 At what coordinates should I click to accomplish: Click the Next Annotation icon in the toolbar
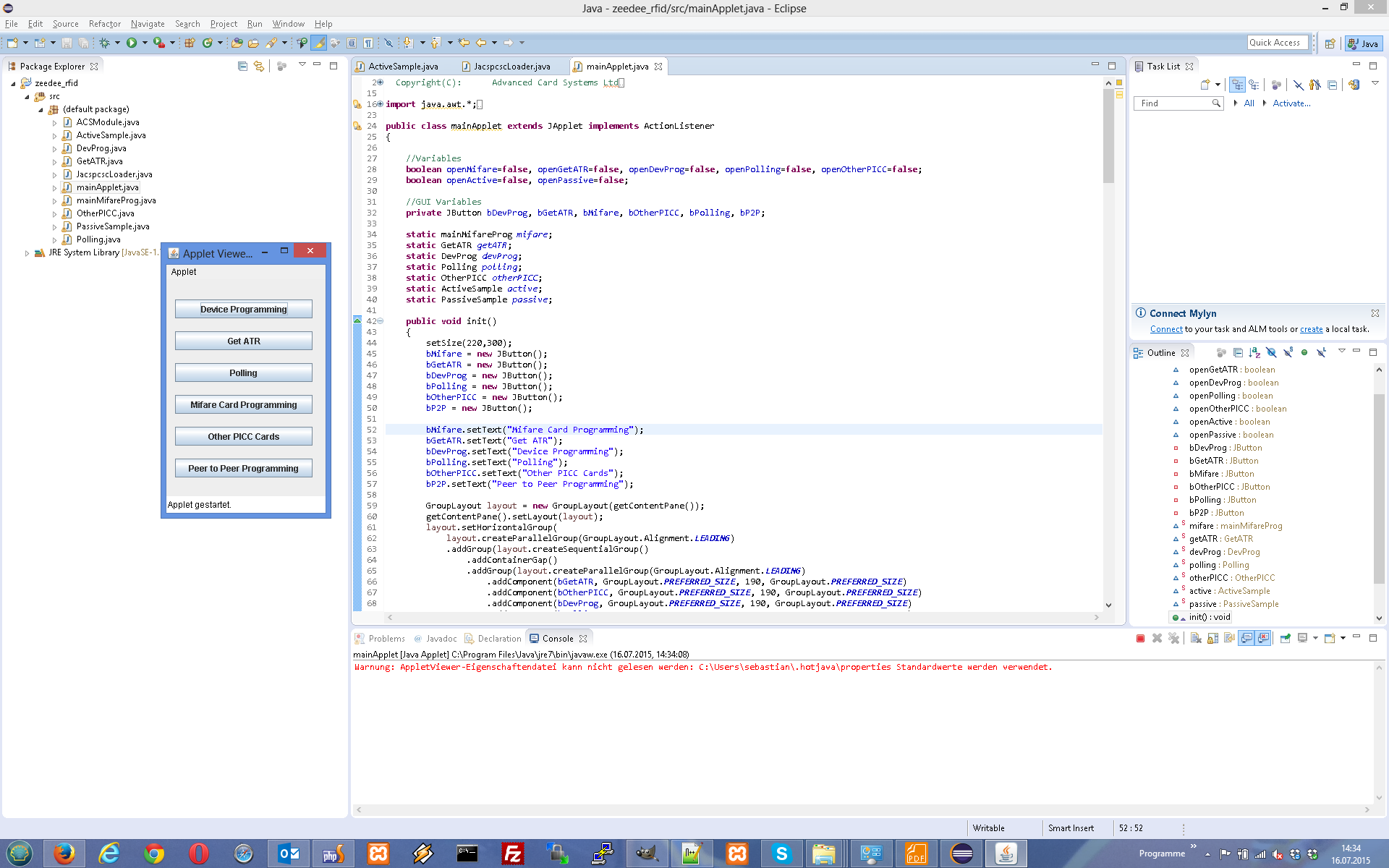point(408,43)
